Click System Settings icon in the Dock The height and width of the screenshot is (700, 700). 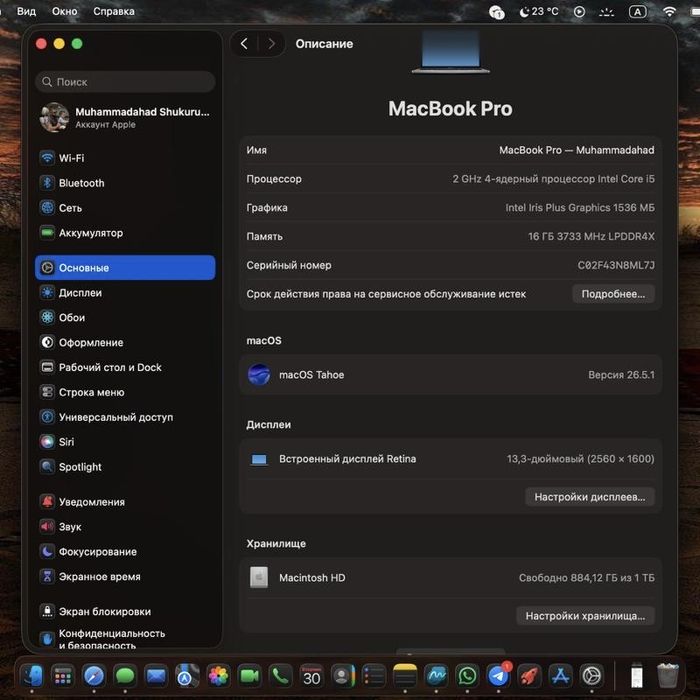592,676
